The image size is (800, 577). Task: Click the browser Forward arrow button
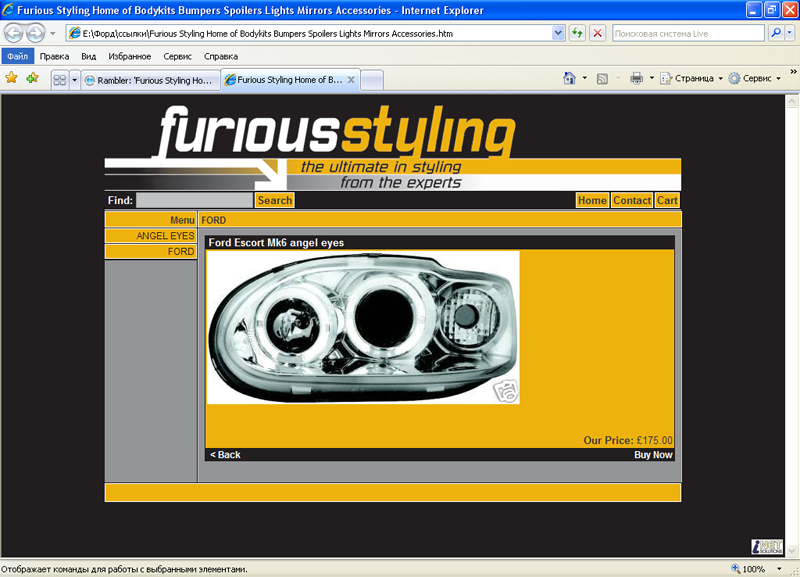click(35, 34)
